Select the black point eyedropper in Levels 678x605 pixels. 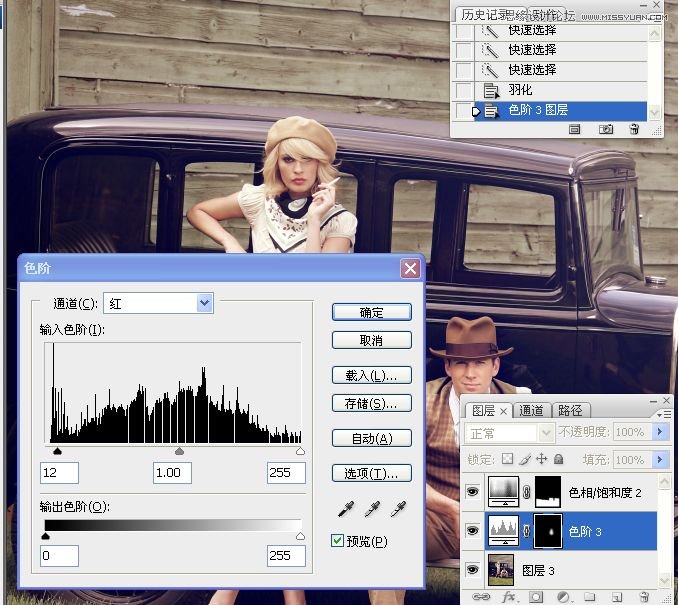345,510
